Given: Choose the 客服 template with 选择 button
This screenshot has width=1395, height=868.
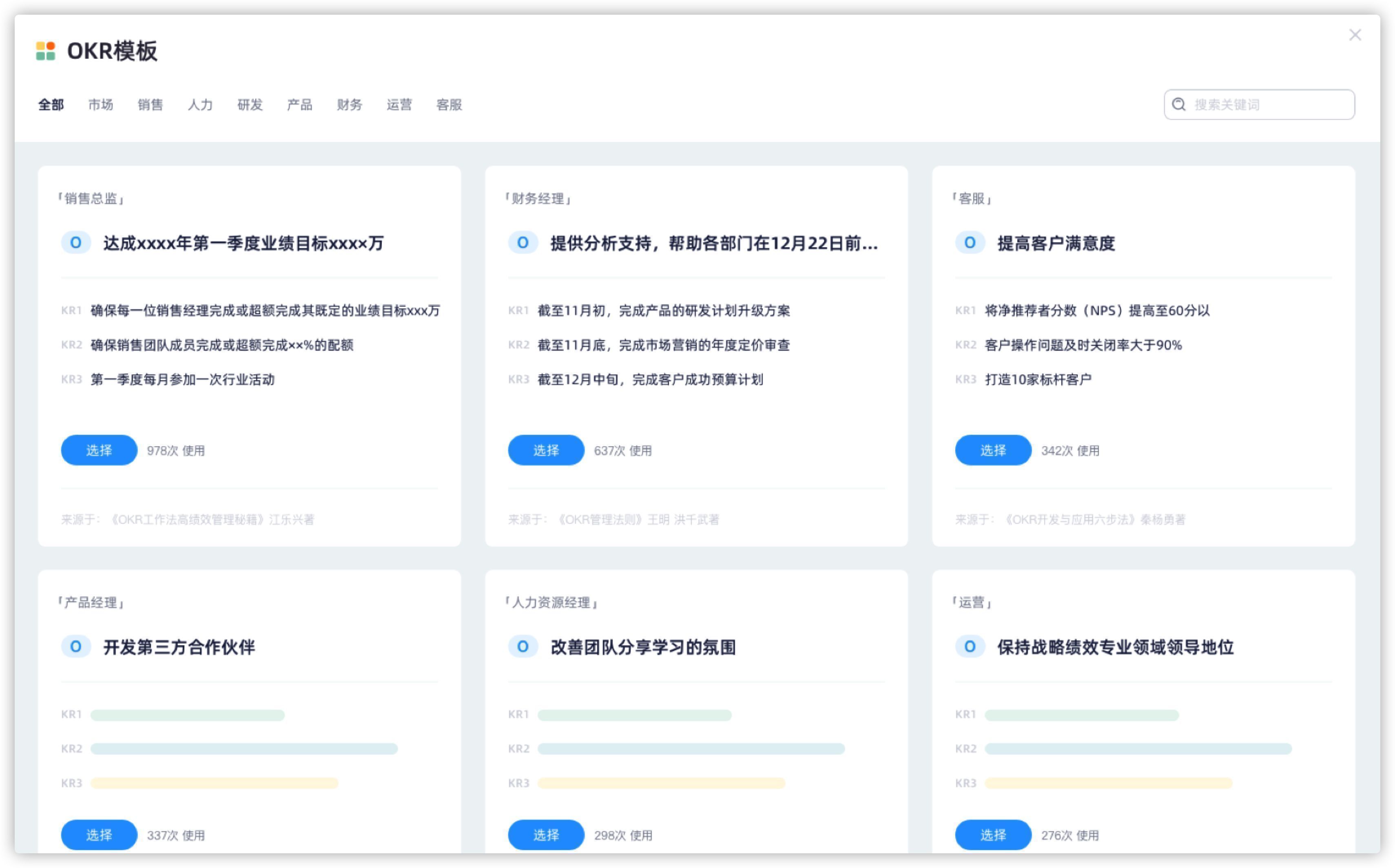Looking at the screenshot, I should 992,450.
